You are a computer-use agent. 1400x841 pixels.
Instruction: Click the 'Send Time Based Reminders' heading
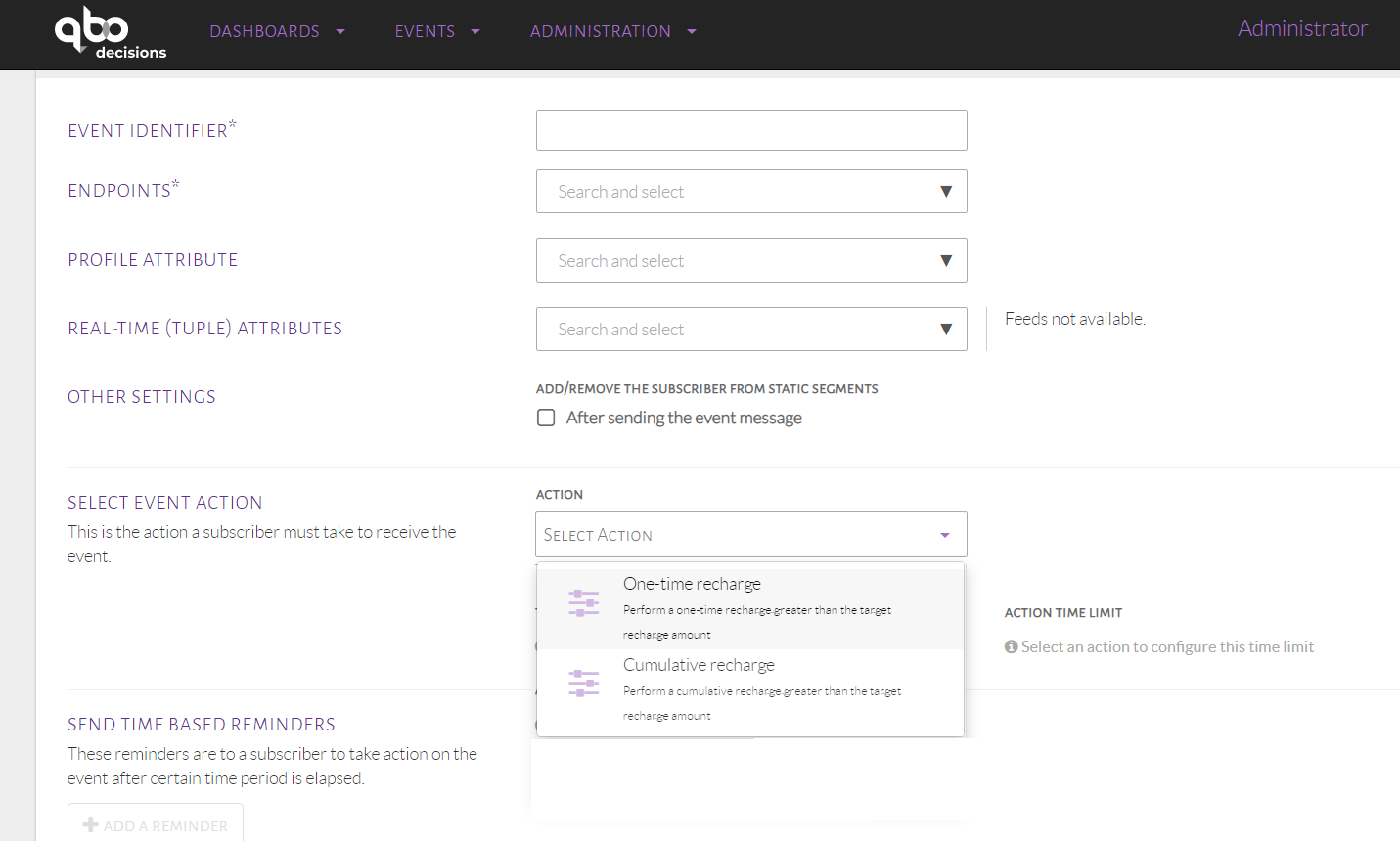202,725
